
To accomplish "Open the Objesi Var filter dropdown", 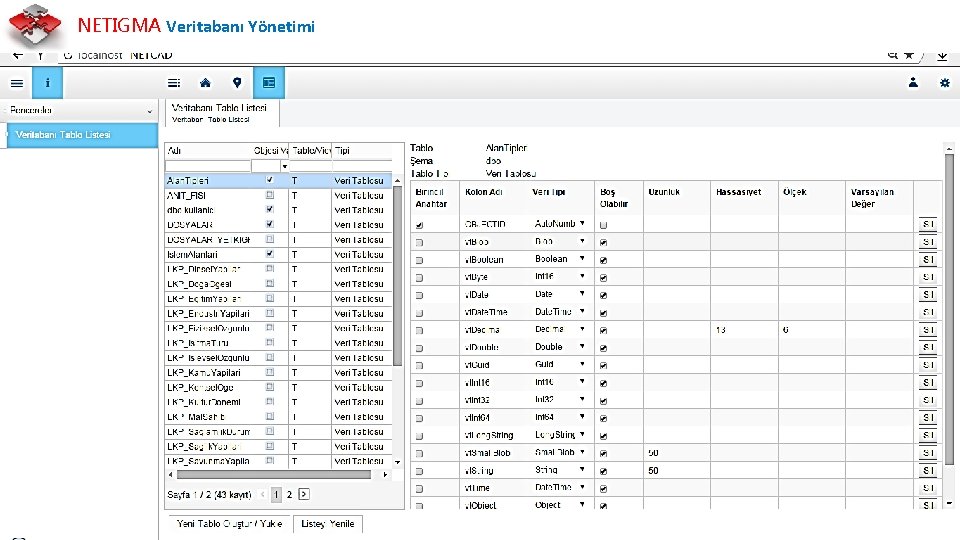I will pos(285,167).
